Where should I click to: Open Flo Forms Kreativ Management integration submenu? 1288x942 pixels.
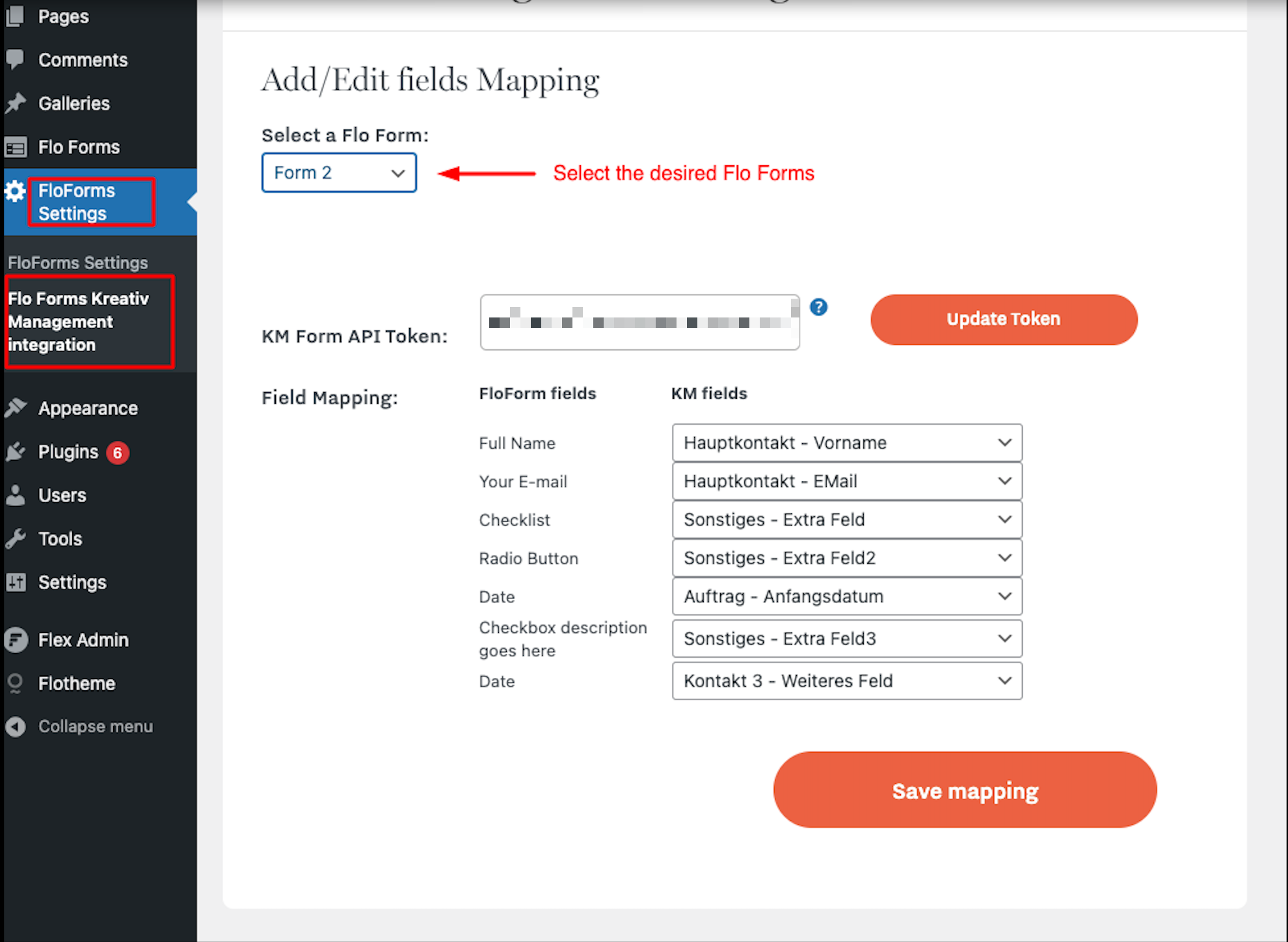click(78, 321)
